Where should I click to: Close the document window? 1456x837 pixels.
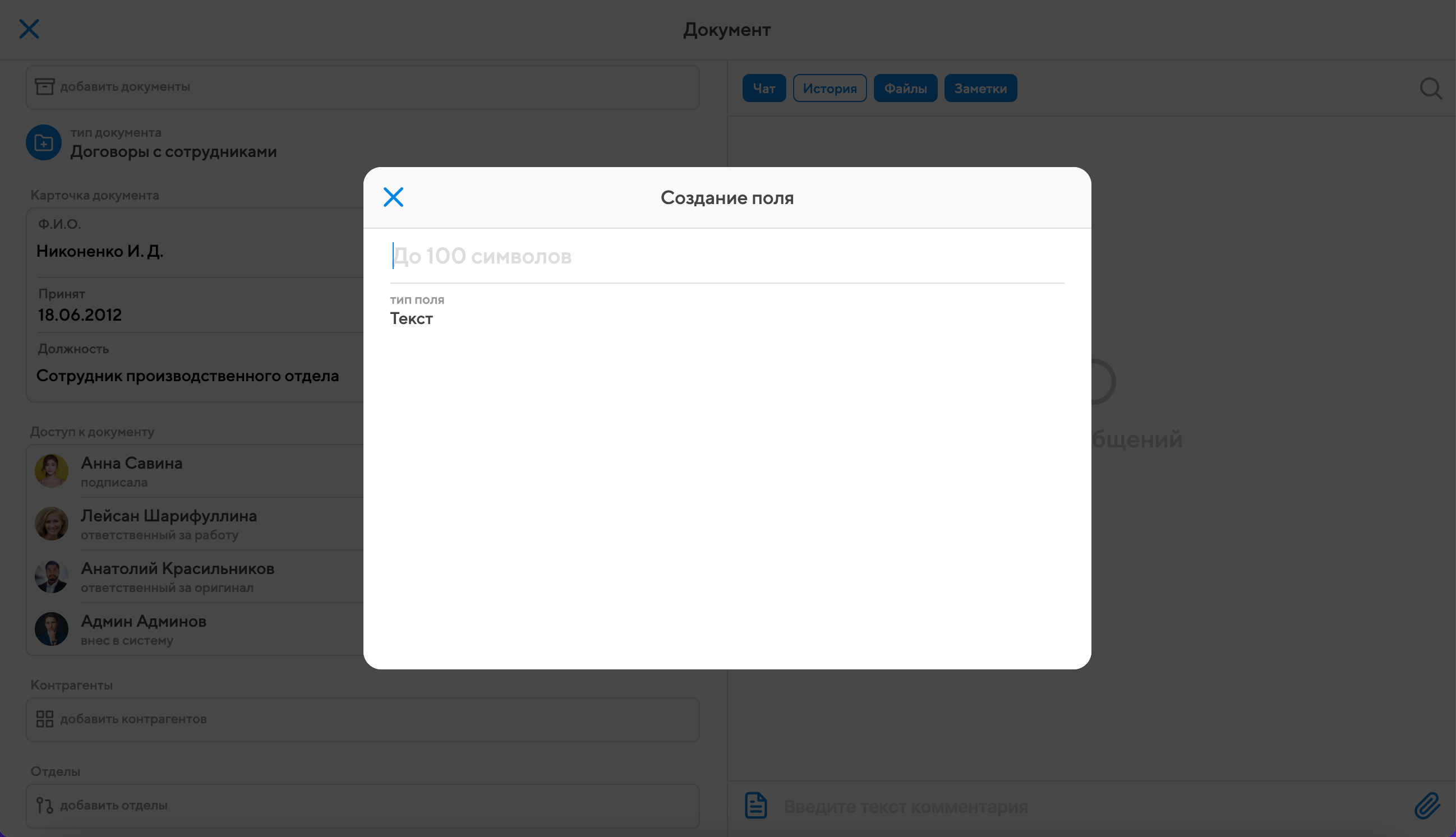[x=29, y=29]
